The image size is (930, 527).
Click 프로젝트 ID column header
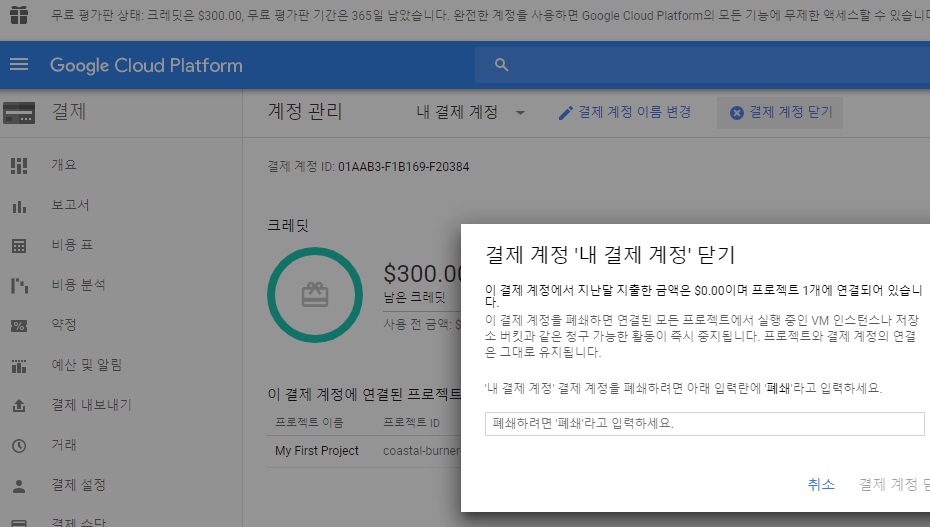point(412,423)
